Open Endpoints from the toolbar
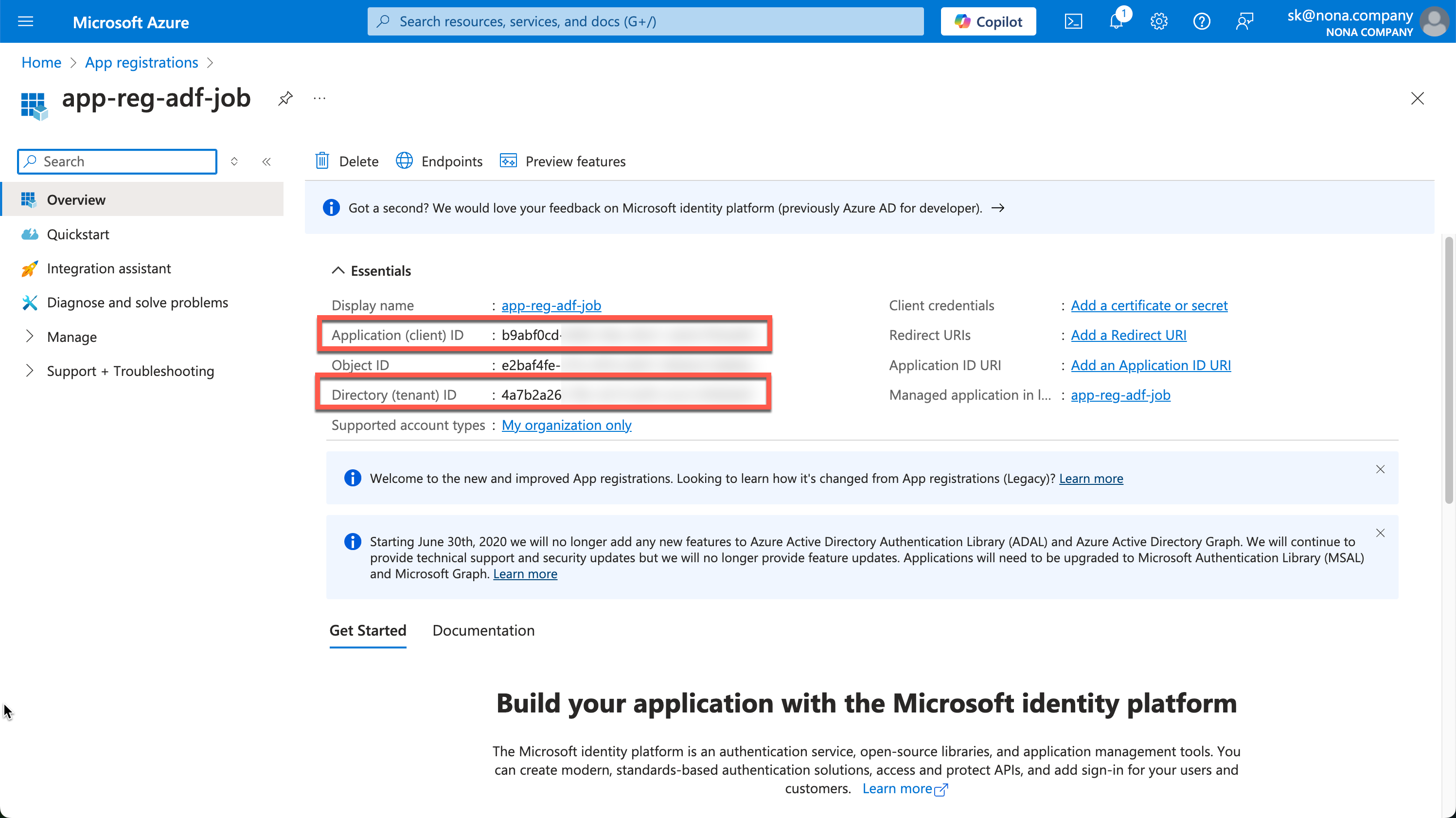This screenshot has height=818, width=1456. coord(439,161)
